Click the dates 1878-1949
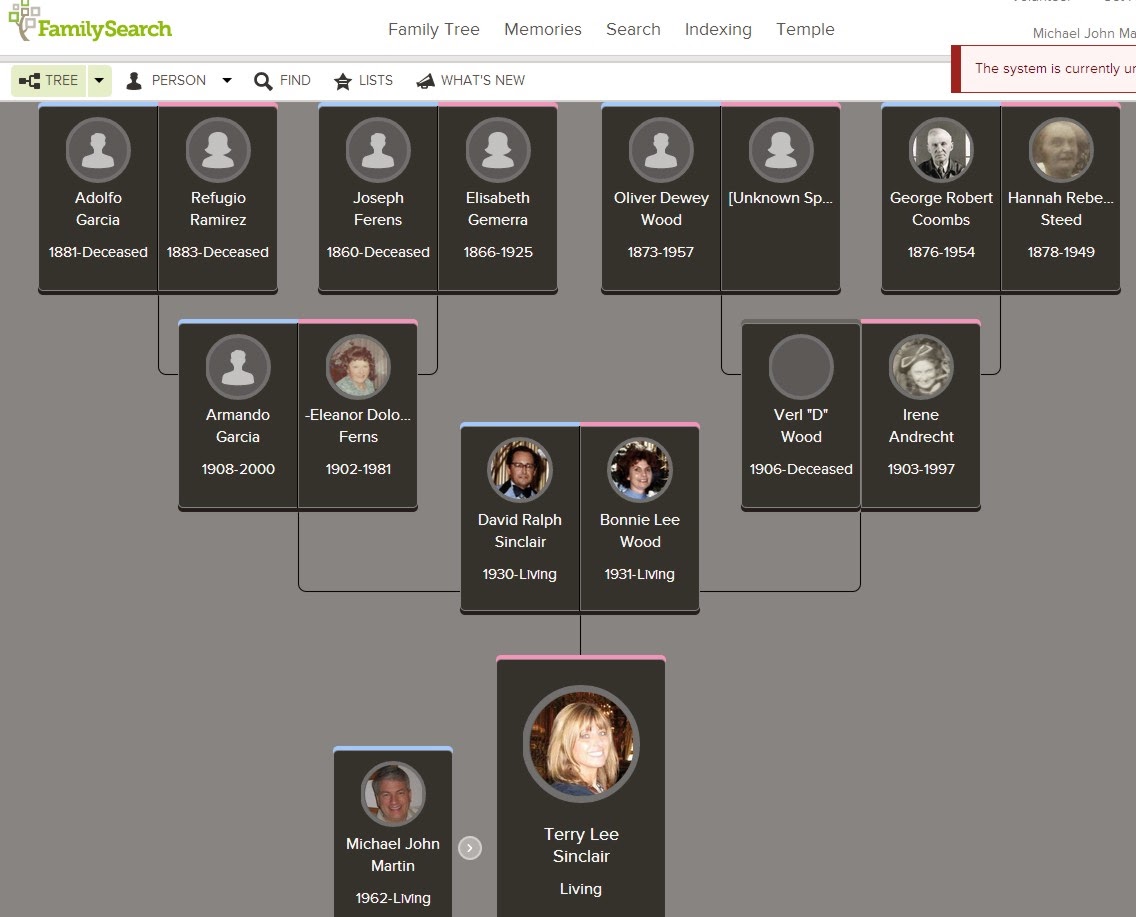This screenshot has height=917, width=1136. [x=1061, y=252]
